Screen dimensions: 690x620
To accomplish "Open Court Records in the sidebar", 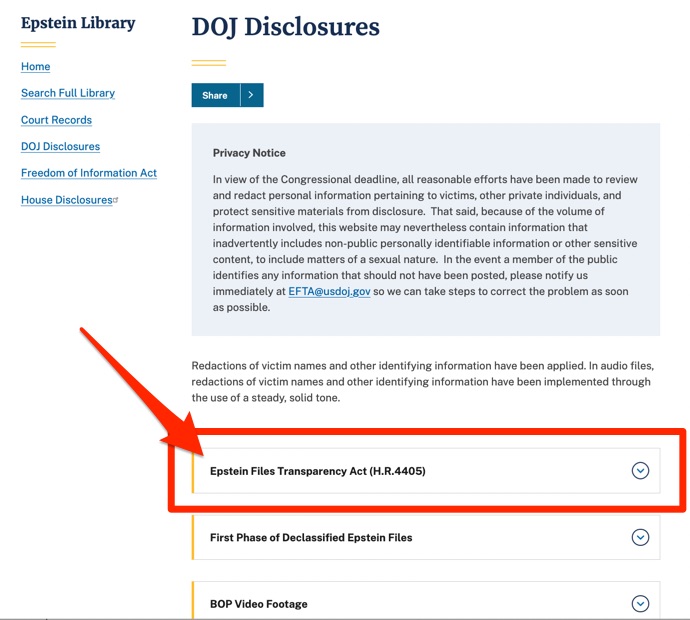I will pos(56,120).
